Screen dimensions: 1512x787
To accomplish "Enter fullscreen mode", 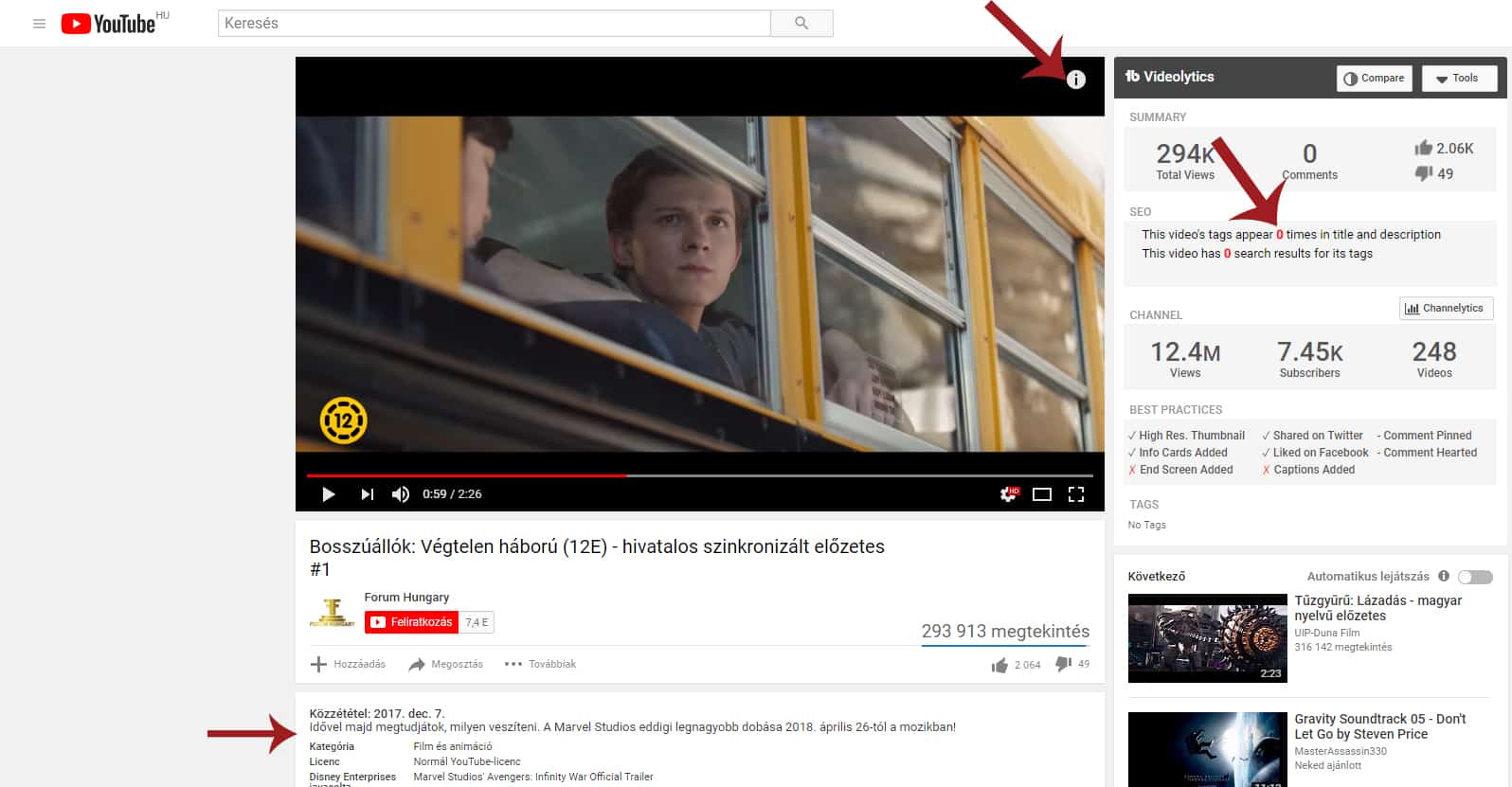I will coord(1076,494).
